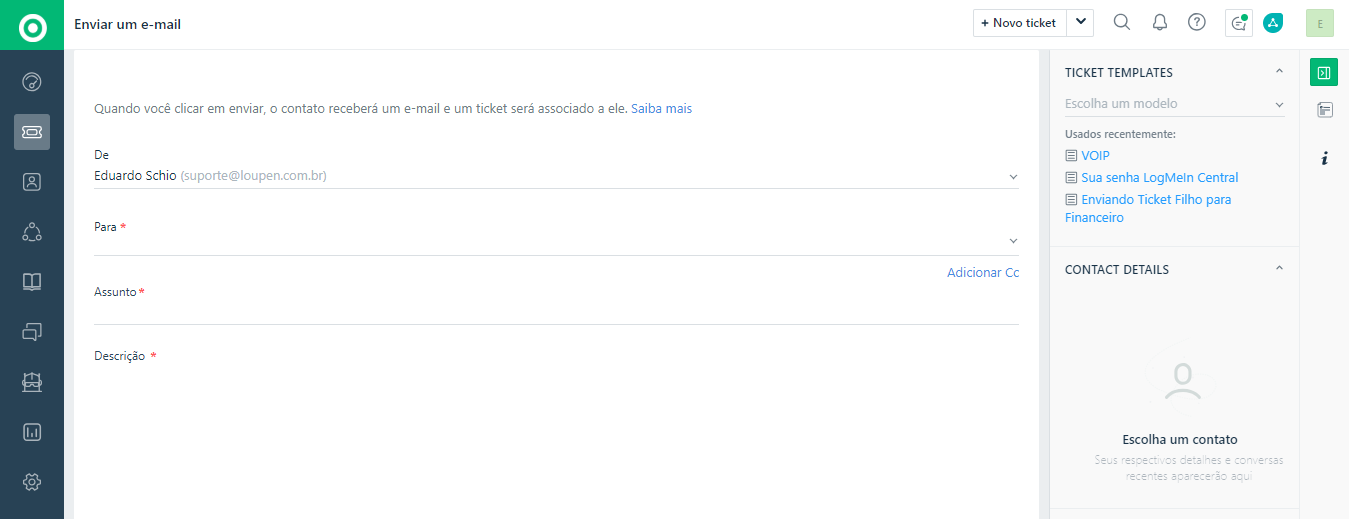Select the VOIP template link
The height and width of the screenshot is (519, 1349).
1095,156
